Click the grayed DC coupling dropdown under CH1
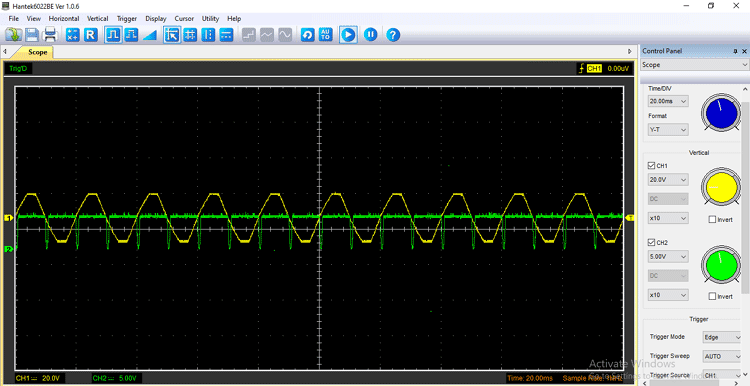 click(x=668, y=199)
